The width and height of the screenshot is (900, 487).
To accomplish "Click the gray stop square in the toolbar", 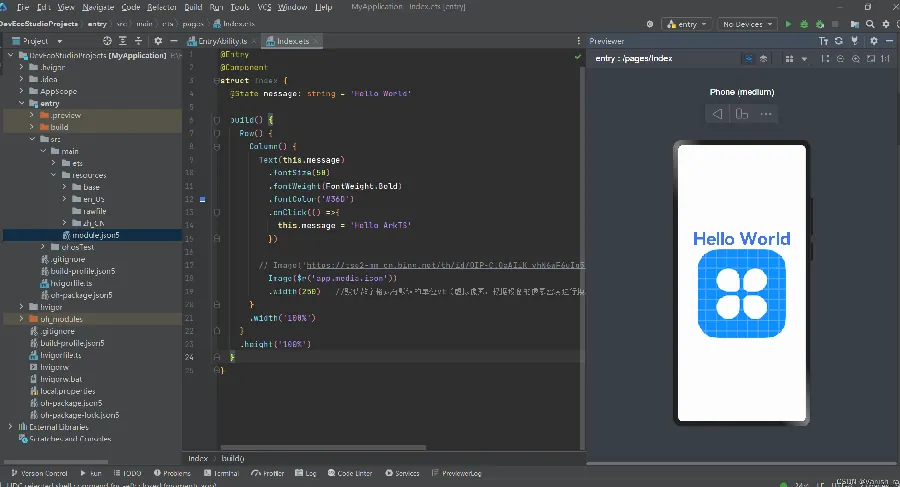I will click(x=835, y=24).
